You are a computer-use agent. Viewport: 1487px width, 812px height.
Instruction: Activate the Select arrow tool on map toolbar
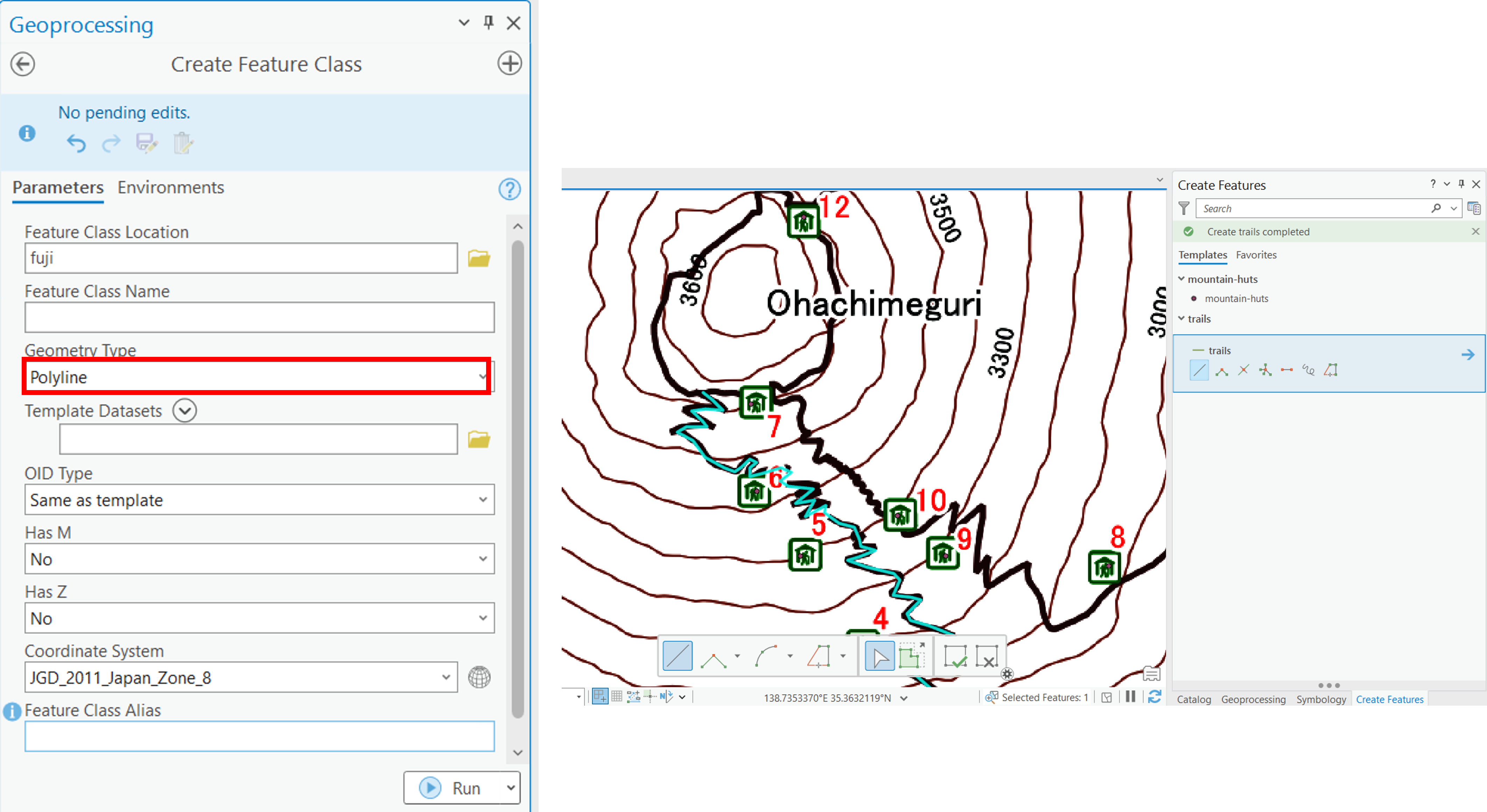(x=880, y=656)
